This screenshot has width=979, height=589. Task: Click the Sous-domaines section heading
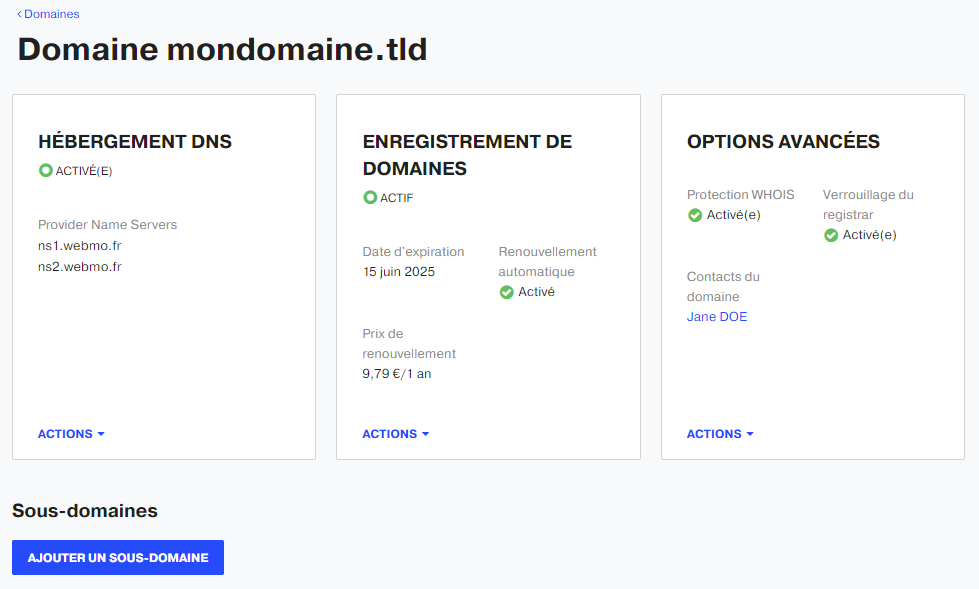85,510
